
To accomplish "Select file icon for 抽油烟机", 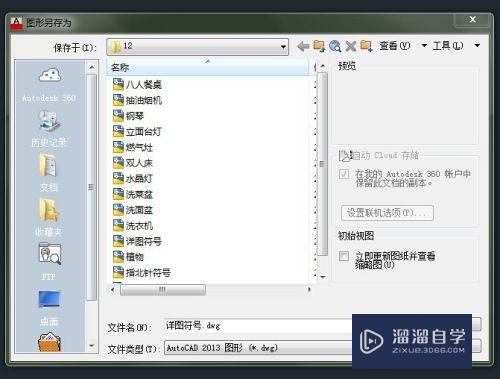I will [x=118, y=100].
